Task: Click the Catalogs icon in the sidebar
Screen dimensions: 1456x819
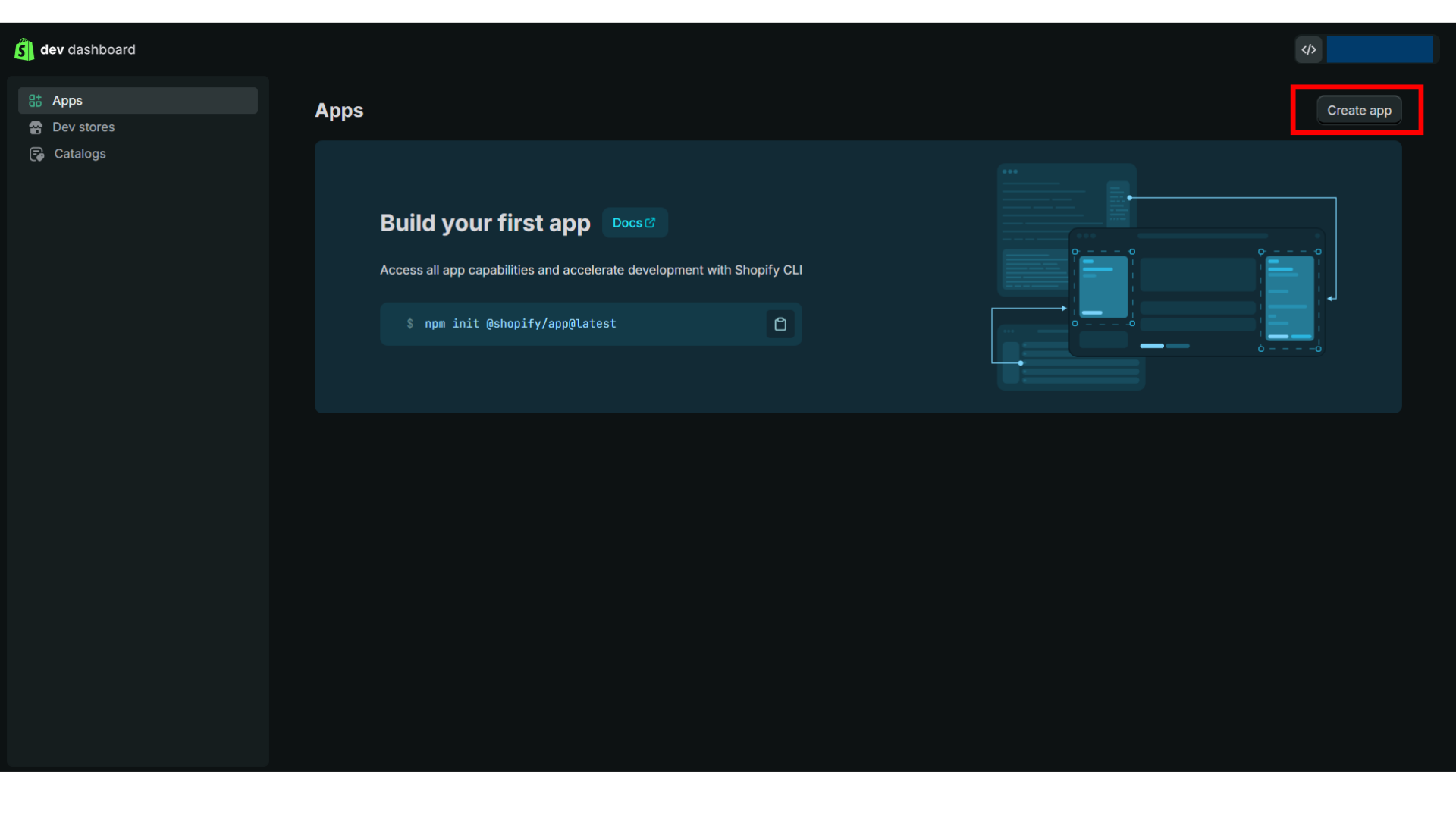Action: pyautogui.click(x=36, y=154)
